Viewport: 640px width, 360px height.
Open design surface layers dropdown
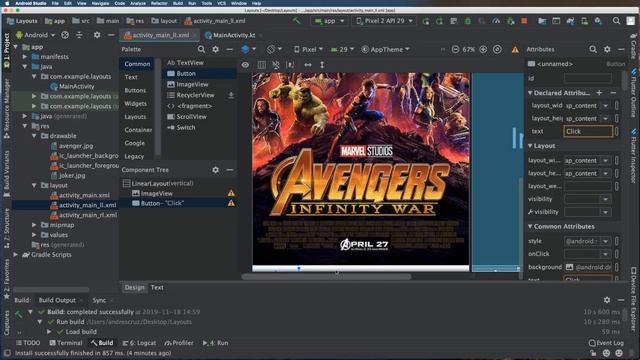pyautogui.click(x=248, y=49)
